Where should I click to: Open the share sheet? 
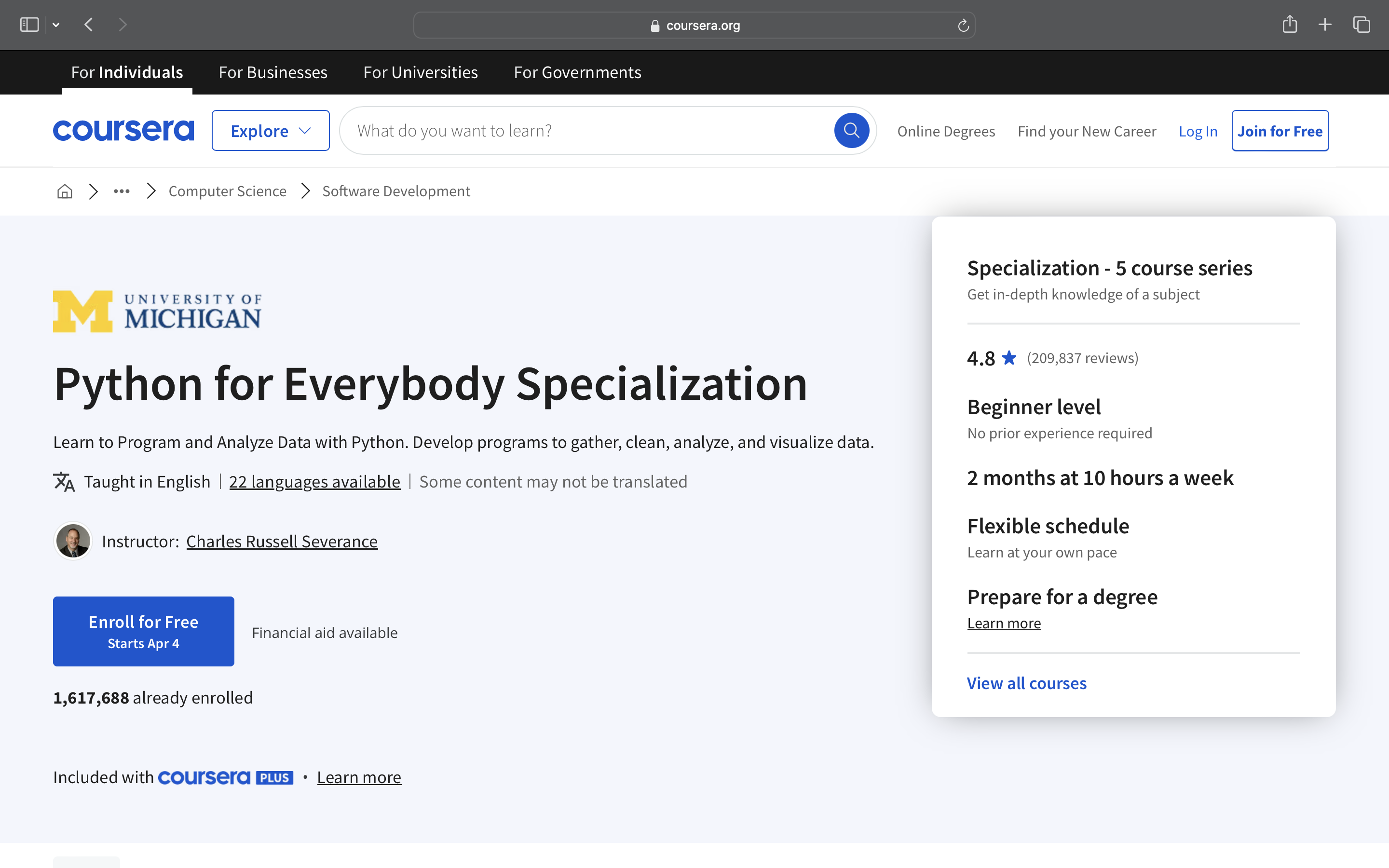[x=1290, y=24]
